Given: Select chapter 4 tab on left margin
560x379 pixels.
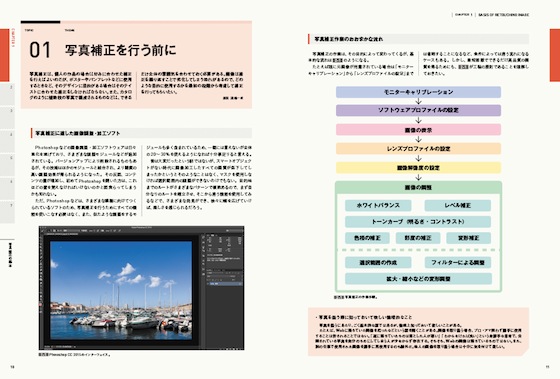Looking at the screenshot, I should pos(7,141).
